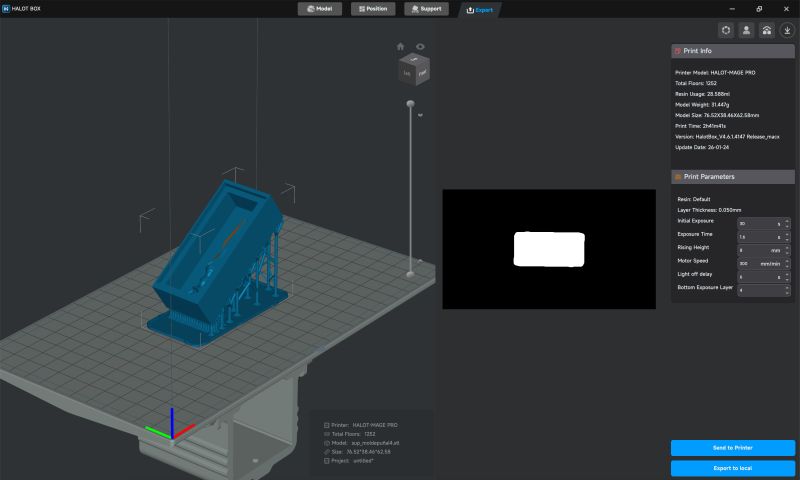Click the Print Time 2h41m41s text
Image resolution: width=800 pixels, height=480 pixels.
coord(700,126)
